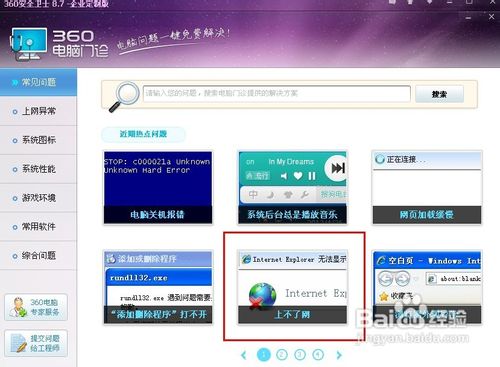Open the 游戏环境 category
Image resolution: width=500 pixels, height=367 pixels.
click(x=38, y=198)
